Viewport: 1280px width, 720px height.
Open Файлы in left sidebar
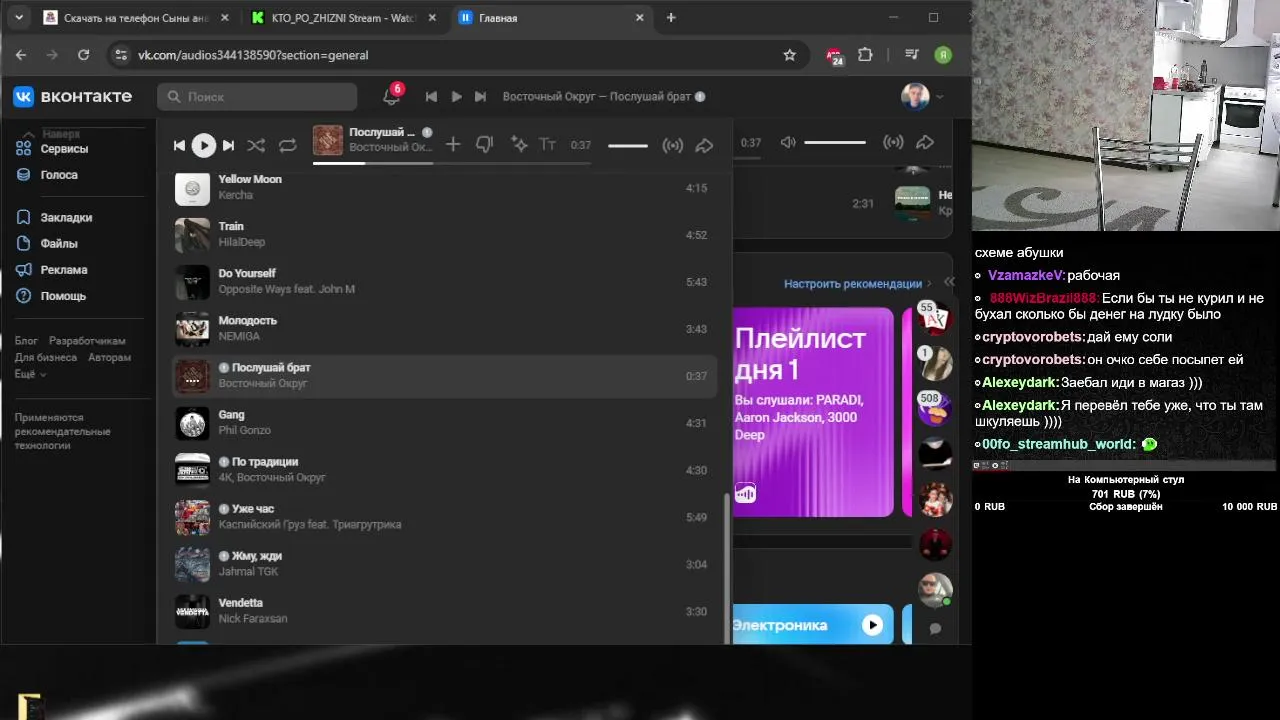[x=59, y=244]
